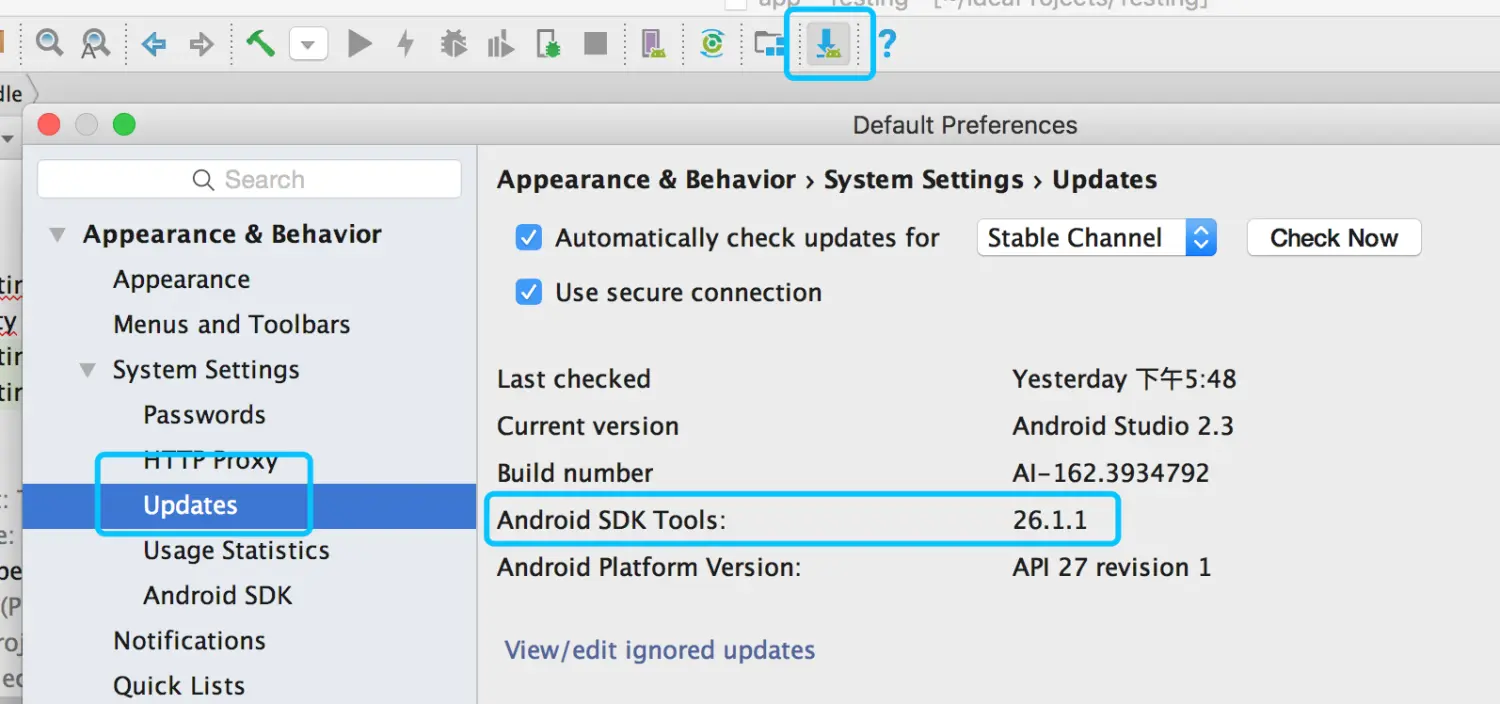The image size is (1500, 704).
Task: Click the build number AI-162.3934792
Action: tap(1111, 473)
